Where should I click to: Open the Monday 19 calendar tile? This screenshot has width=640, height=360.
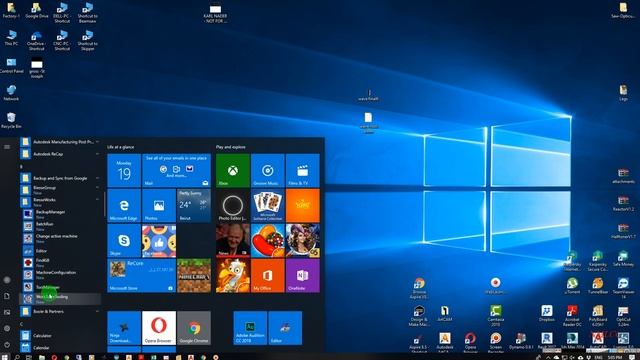pyautogui.click(x=124, y=170)
